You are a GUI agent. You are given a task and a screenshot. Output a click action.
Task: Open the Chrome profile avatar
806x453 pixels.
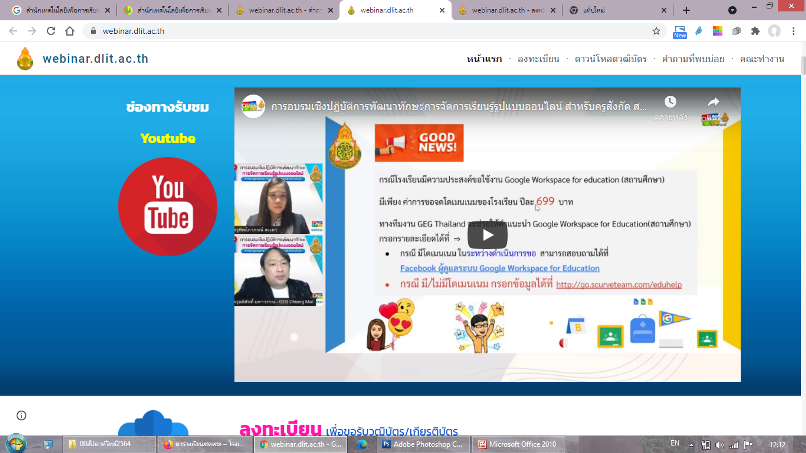point(775,31)
